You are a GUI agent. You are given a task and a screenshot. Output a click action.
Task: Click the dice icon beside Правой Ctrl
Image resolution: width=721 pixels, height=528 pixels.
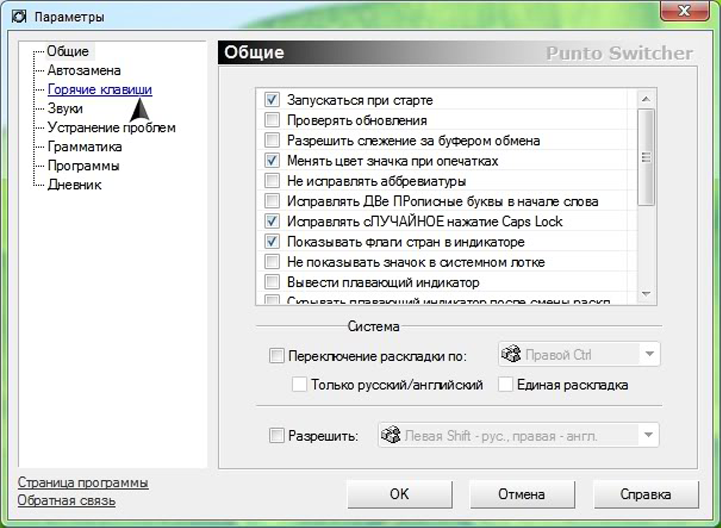(x=510, y=354)
